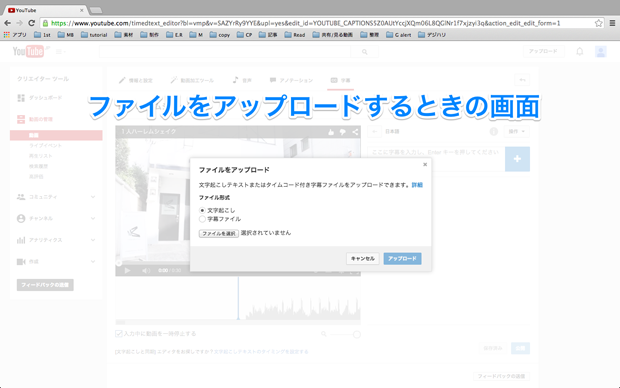Screen dimensions: 620x388
Task: Open 再生リスト in sidebar
Action: point(40,156)
